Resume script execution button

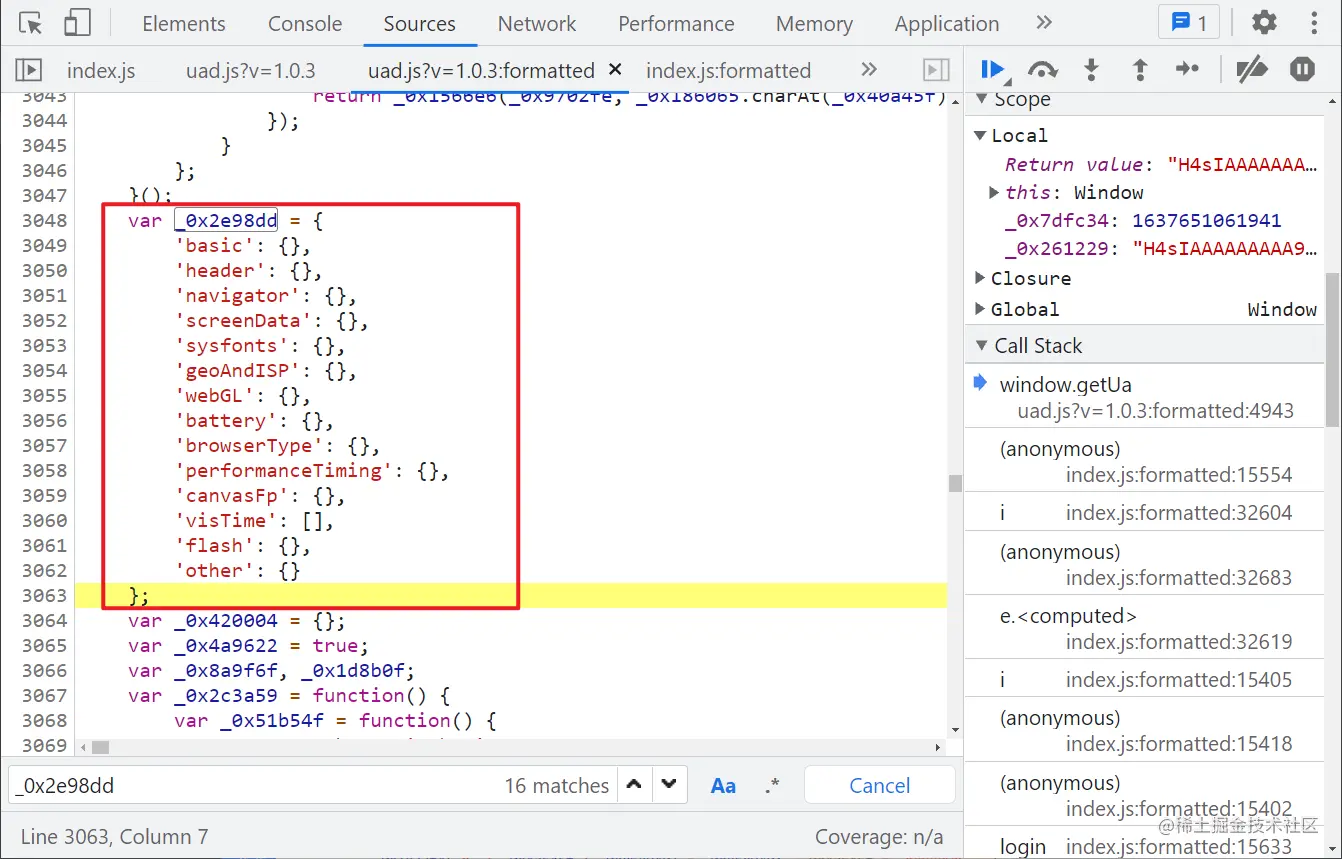pyautogui.click(x=993, y=69)
